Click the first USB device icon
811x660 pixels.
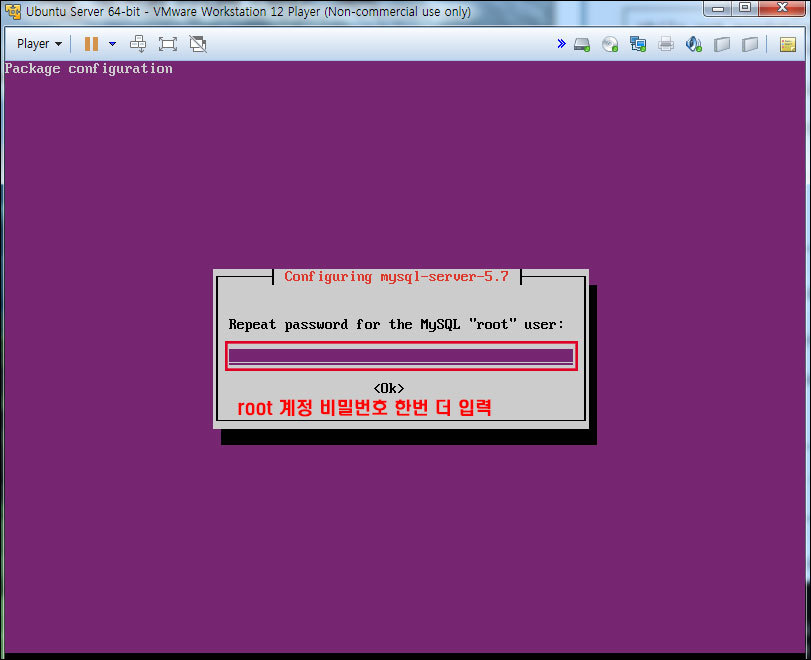click(x=722, y=44)
